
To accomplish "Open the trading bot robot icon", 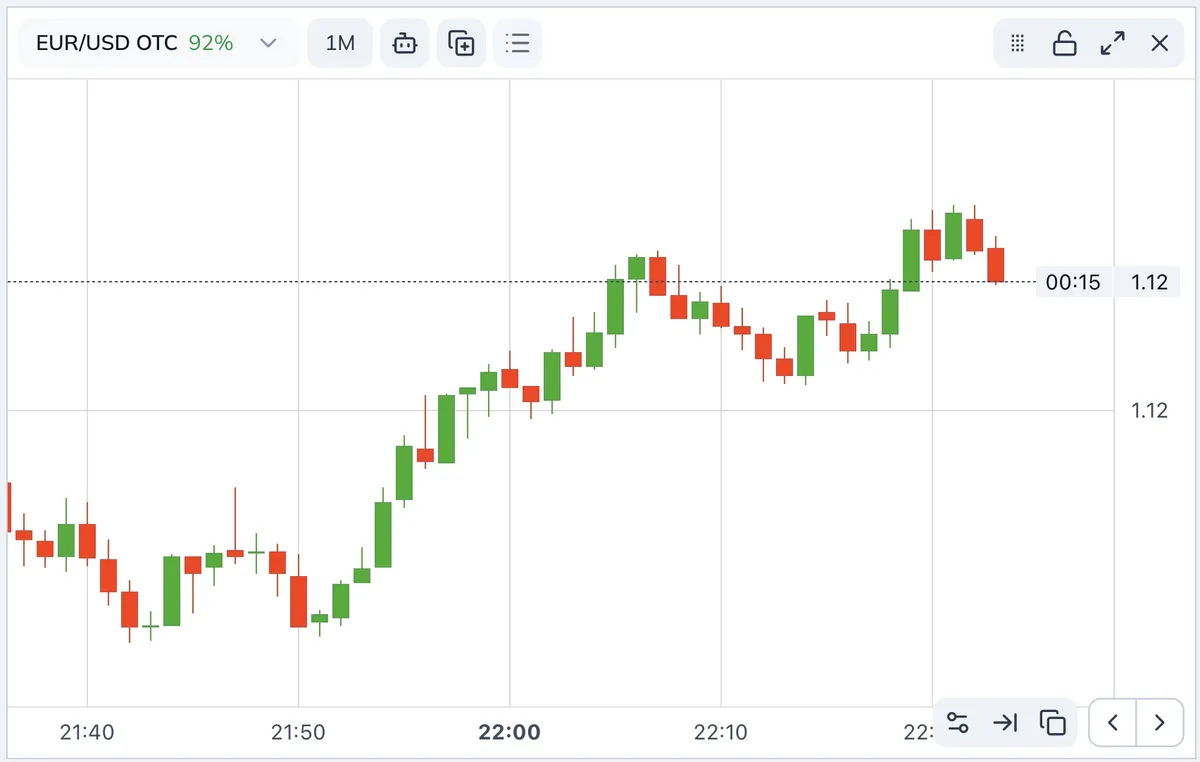I will (x=404, y=43).
